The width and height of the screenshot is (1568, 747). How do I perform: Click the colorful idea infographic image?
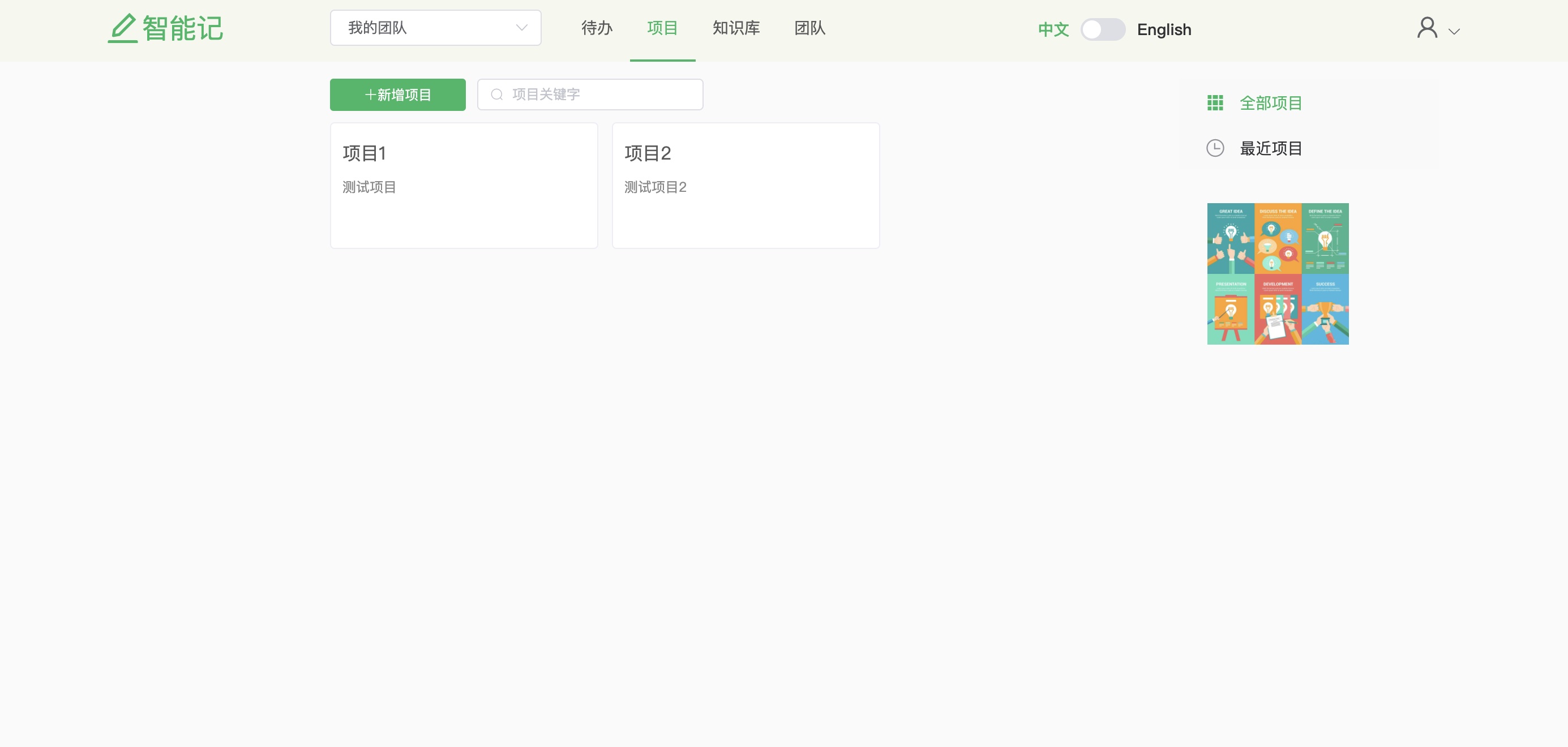click(1278, 274)
